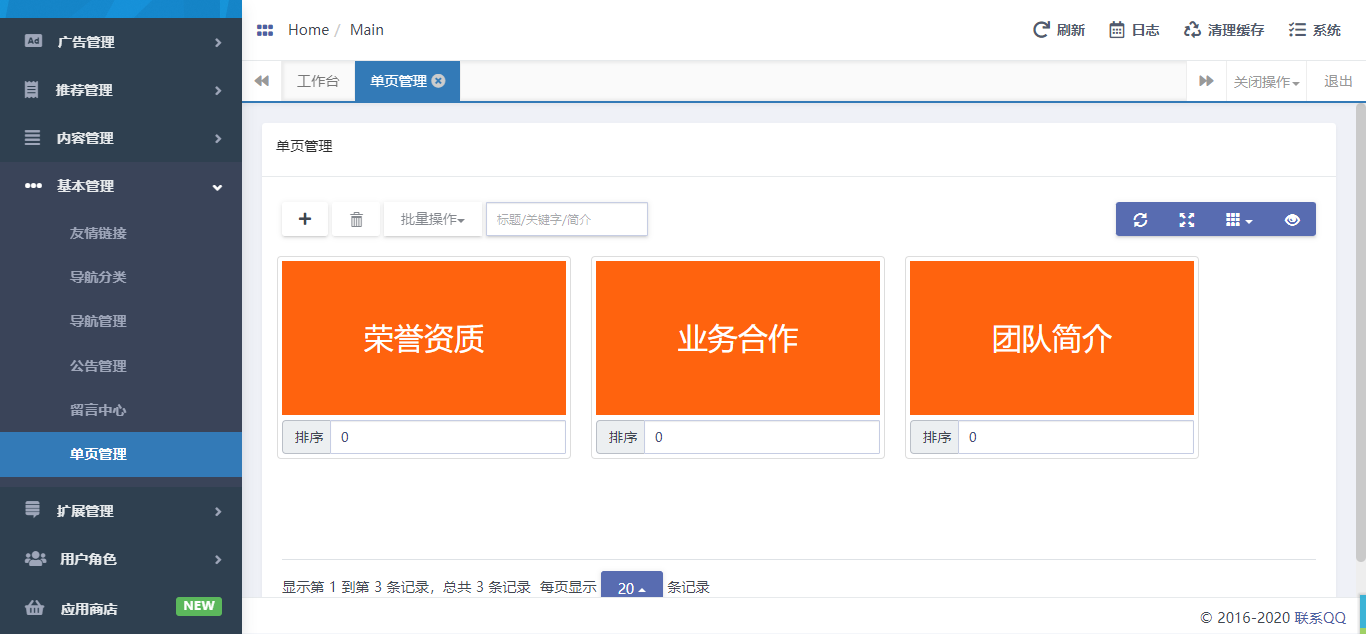
Task: Open the 批量操作 dropdown
Action: click(432, 219)
